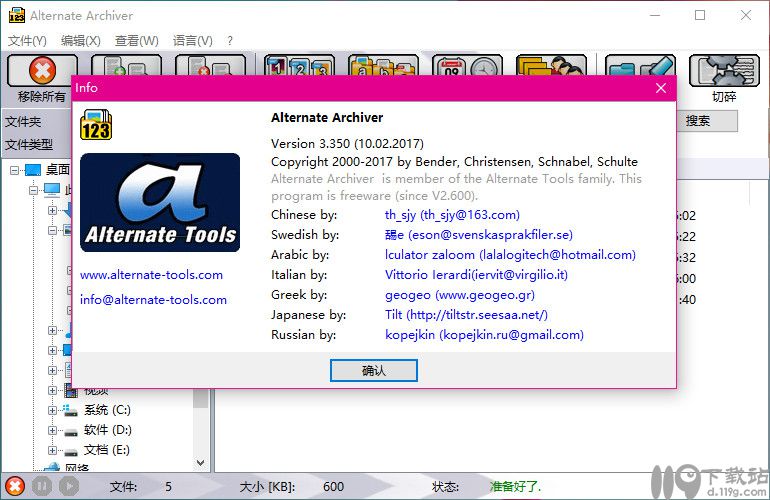The height and width of the screenshot is (500, 770).
Task: Open the ? help menu
Action: pyautogui.click(x=230, y=40)
